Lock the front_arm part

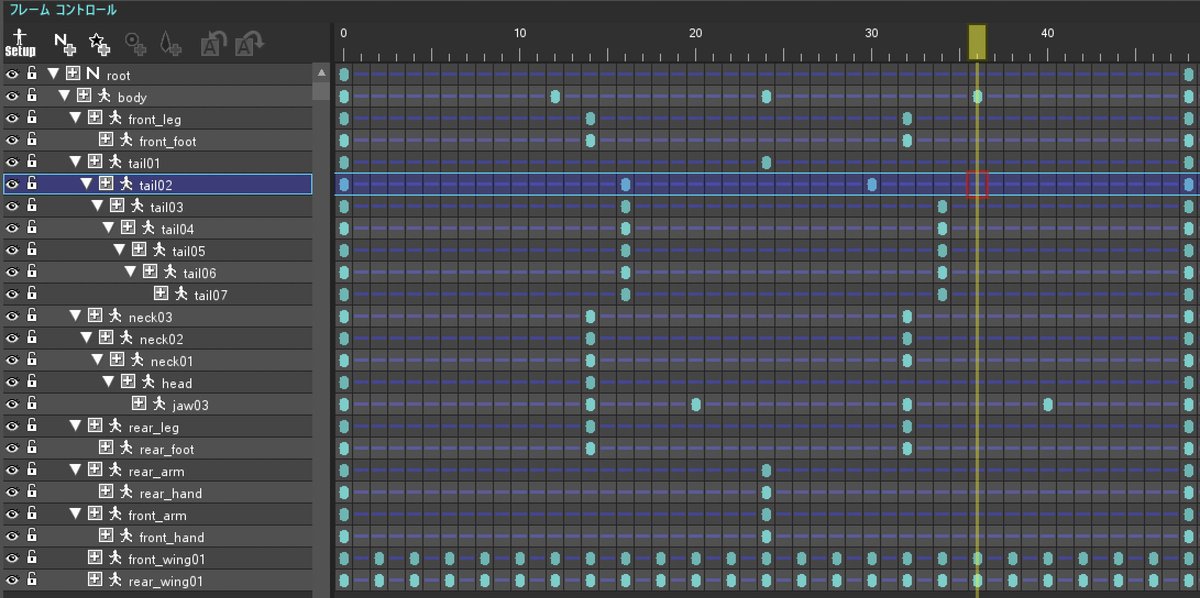[32, 514]
